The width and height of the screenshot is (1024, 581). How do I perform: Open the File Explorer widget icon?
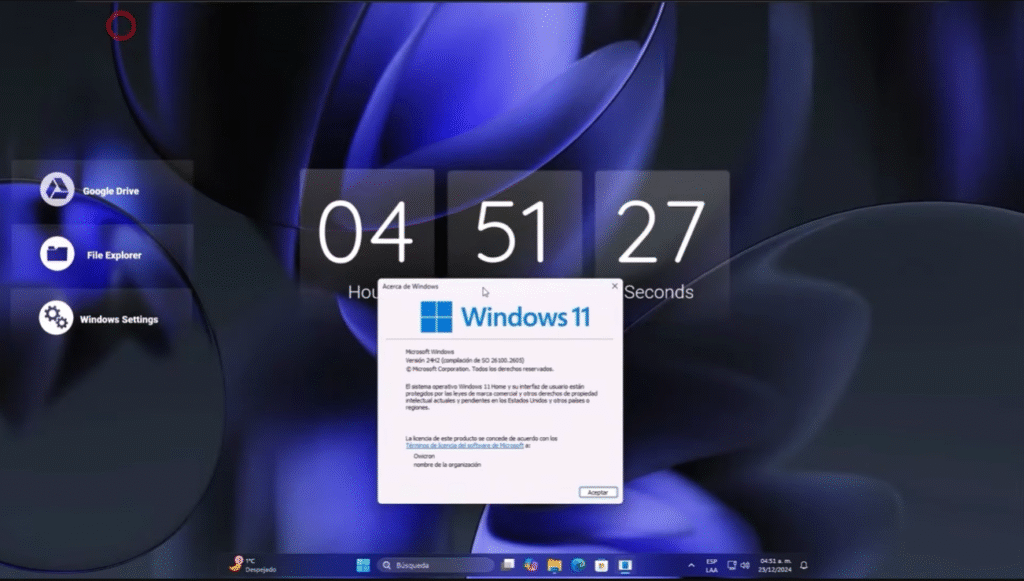tap(57, 254)
